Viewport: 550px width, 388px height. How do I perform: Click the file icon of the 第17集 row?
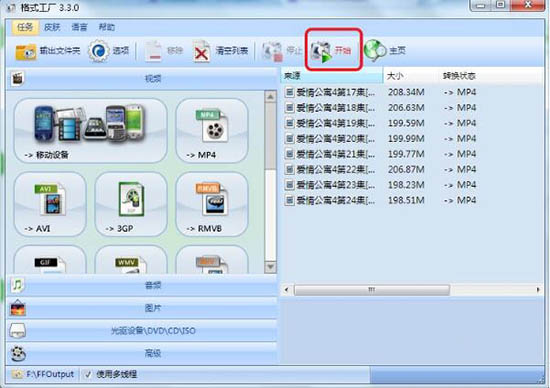(289, 92)
